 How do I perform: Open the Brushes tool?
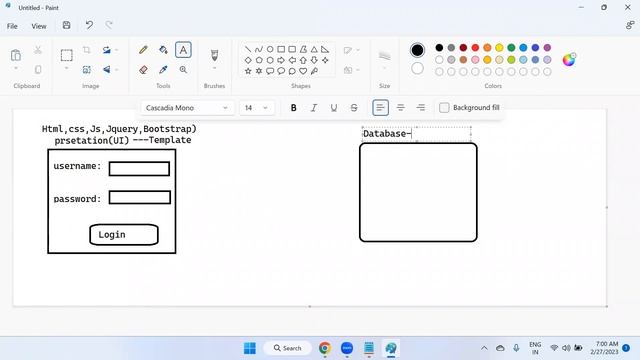pos(214,55)
